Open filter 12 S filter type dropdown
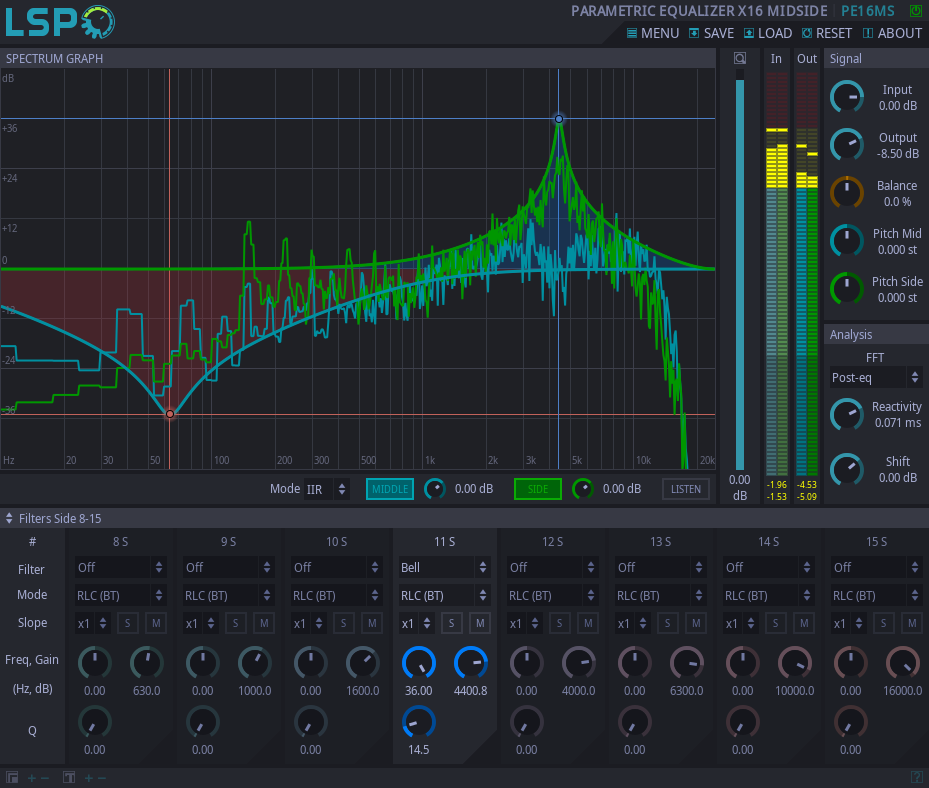 click(x=553, y=568)
